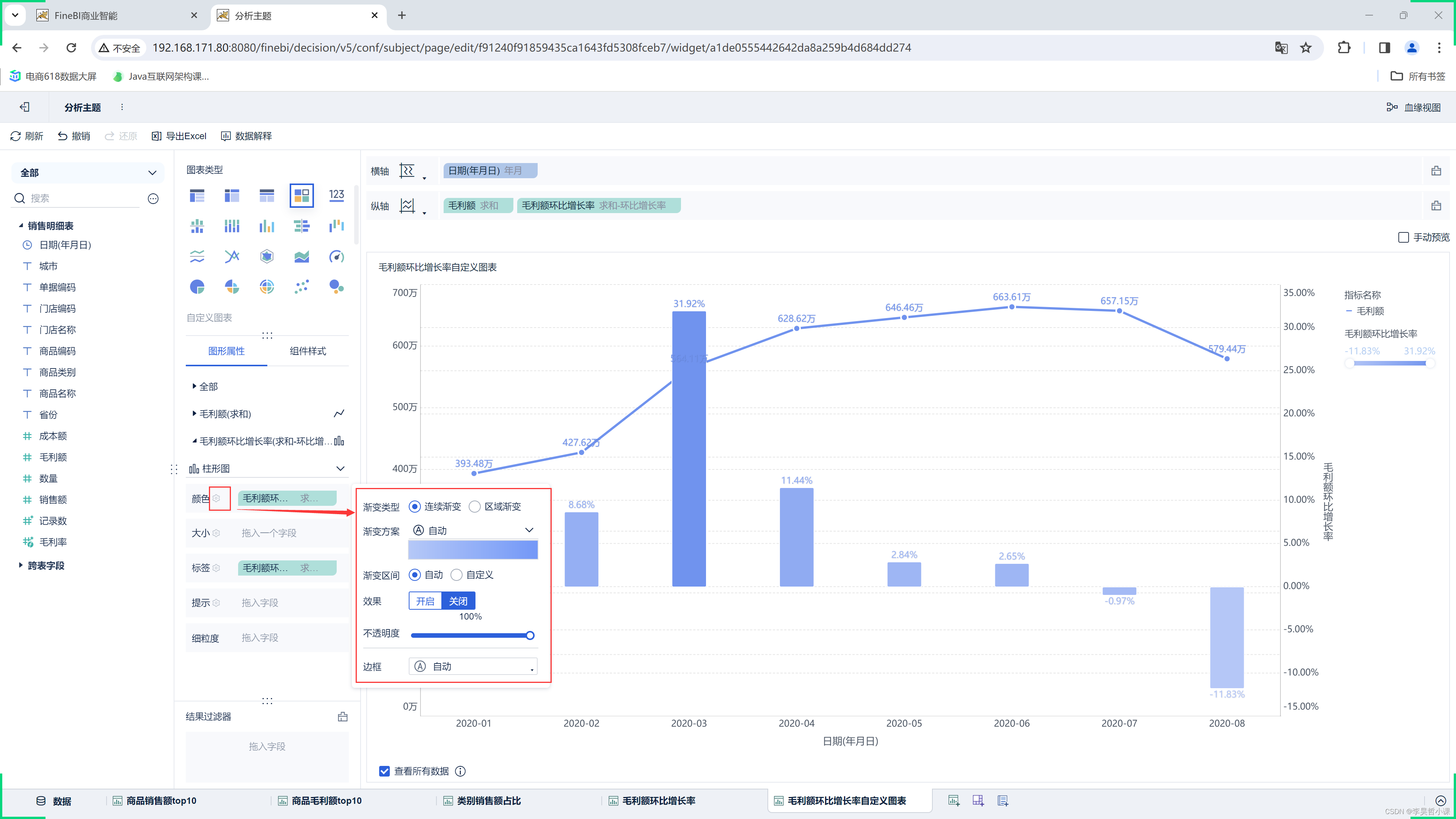1456x819 pixels.
Task: Click result filter clear icon
Action: (342, 716)
